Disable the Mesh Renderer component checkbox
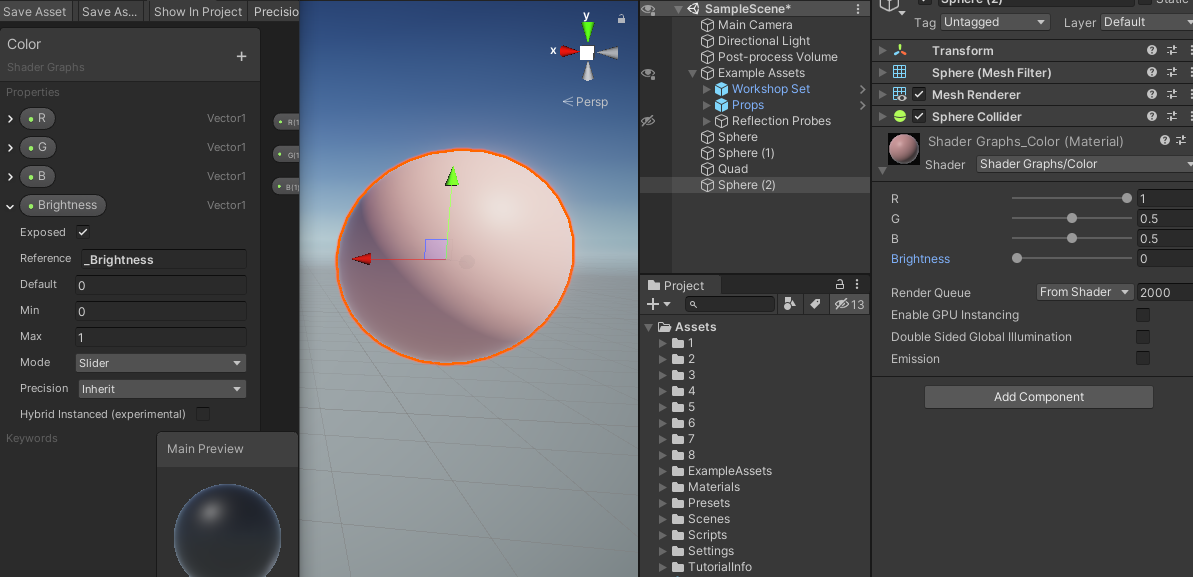This screenshot has width=1193, height=577. pos(919,94)
